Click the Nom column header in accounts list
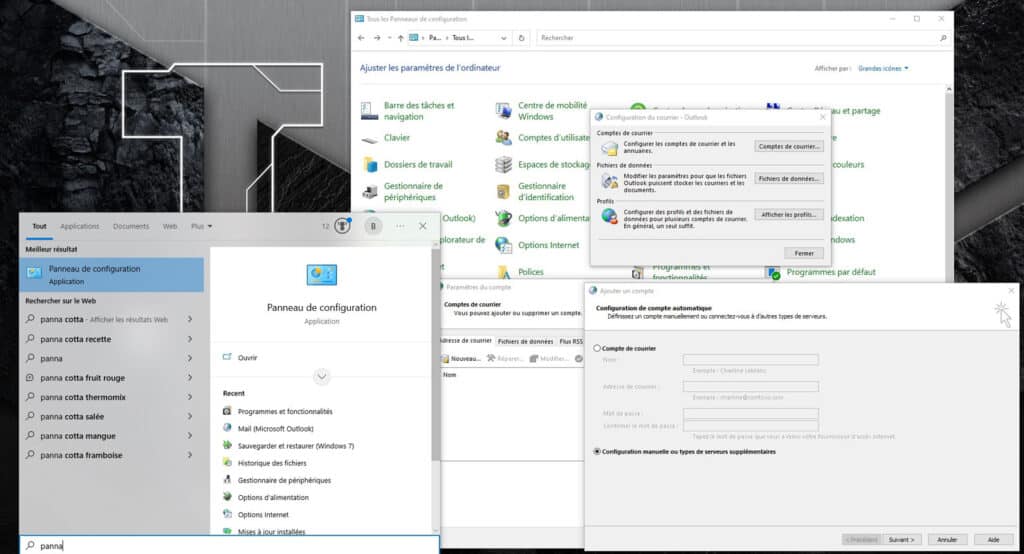The height and width of the screenshot is (554, 1024). [x=450, y=375]
